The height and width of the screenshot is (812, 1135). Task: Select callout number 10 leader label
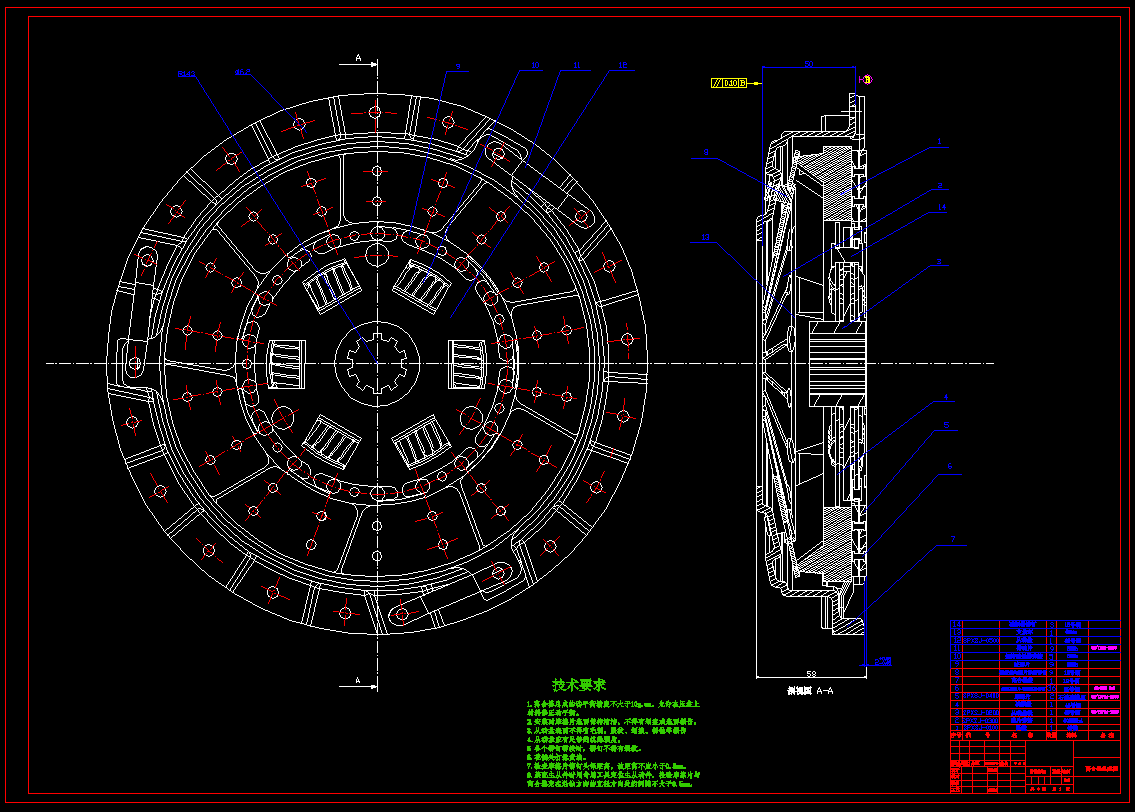(535, 65)
